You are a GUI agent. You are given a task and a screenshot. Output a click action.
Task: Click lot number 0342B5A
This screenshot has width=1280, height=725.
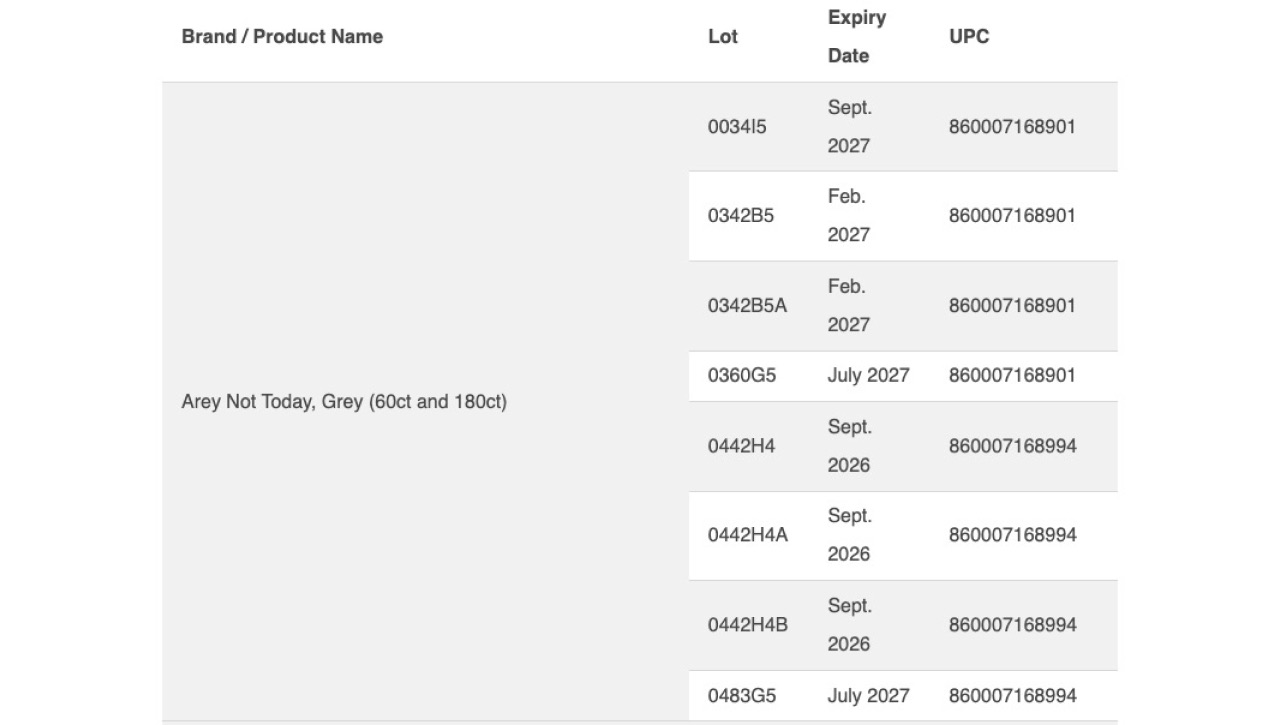click(x=747, y=306)
